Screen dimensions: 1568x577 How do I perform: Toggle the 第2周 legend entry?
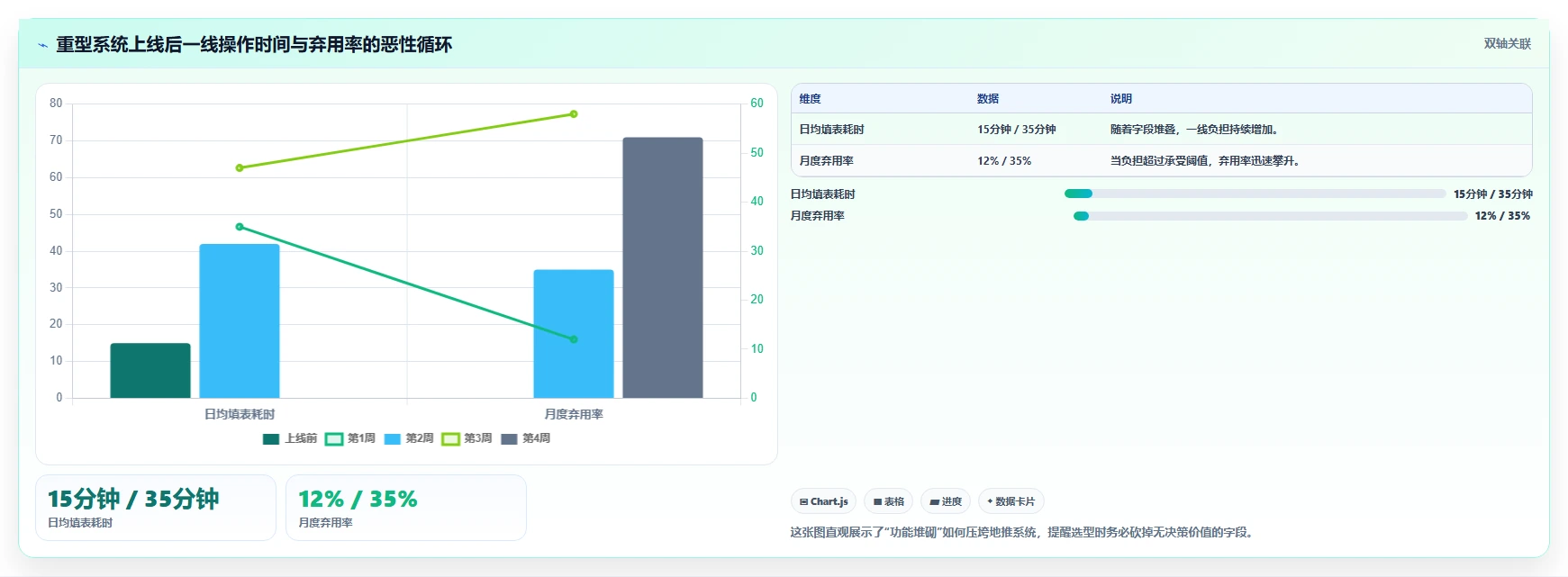pyautogui.click(x=408, y=438)
